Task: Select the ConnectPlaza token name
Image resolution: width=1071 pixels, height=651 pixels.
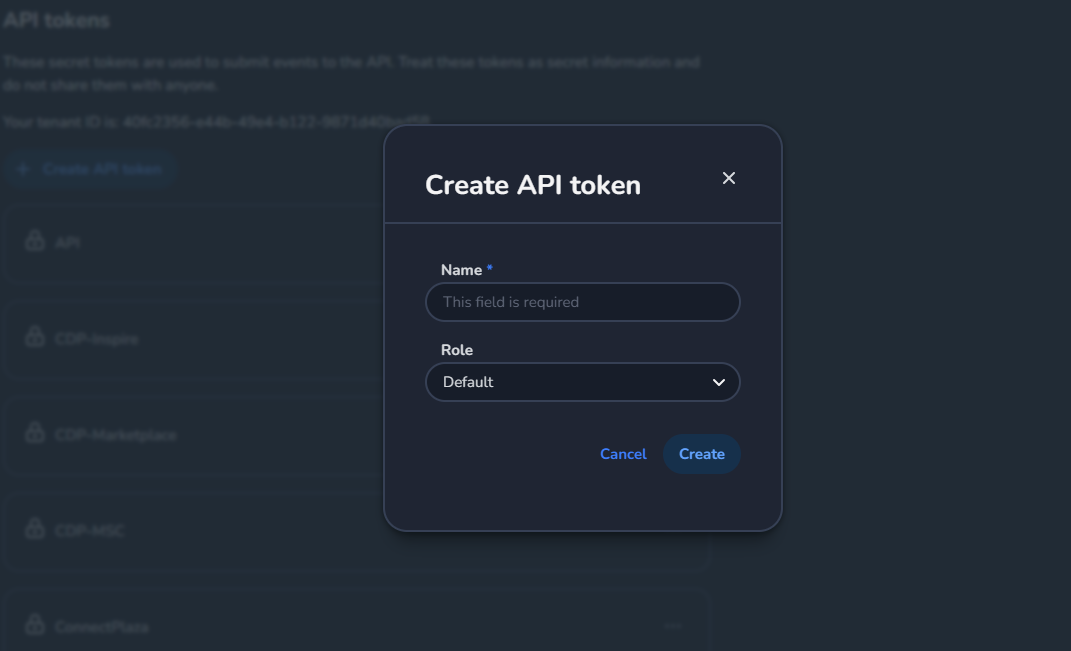Action: tap(101, 627)
